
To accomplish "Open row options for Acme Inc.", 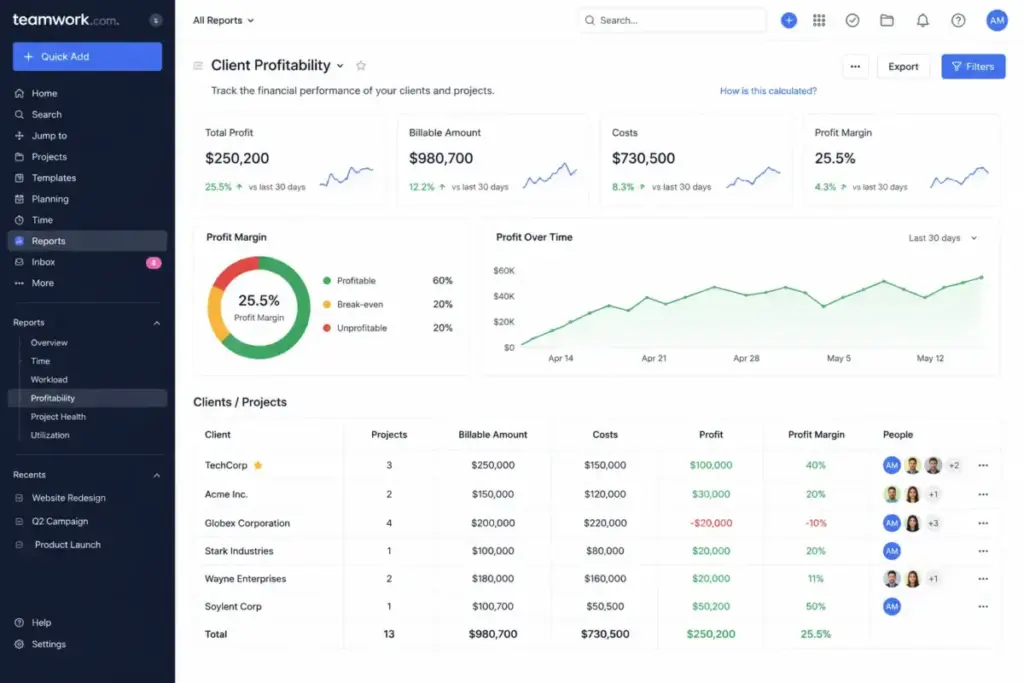I will pyautogui.click(x=983, y=494).
